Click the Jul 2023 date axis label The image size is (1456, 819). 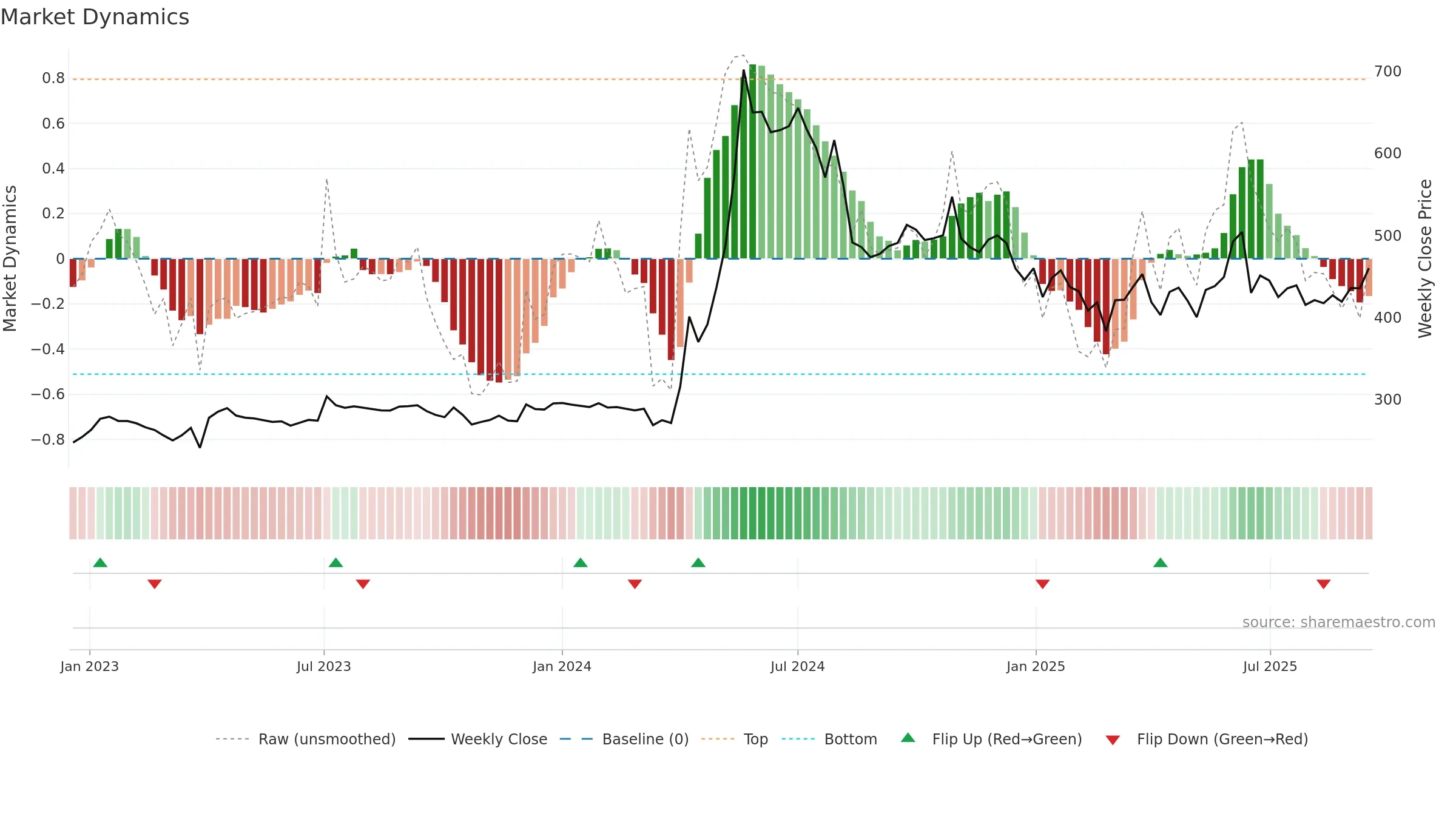[324, 667]
